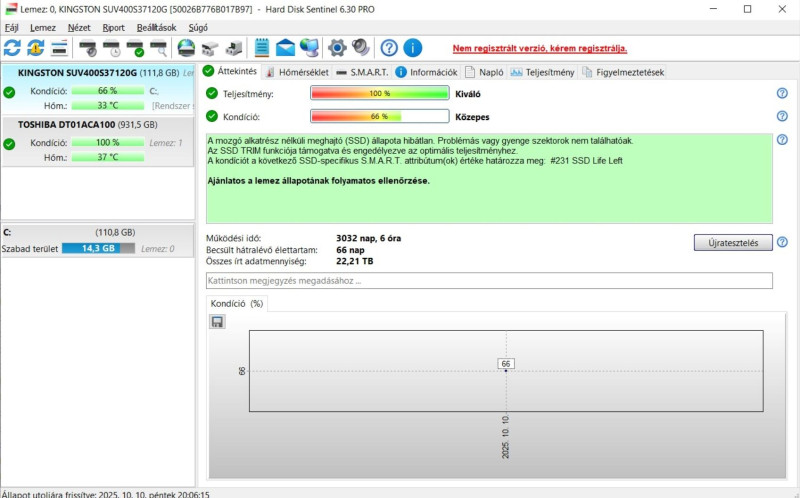Click the Újratesztelés button
The width and height of the screenshot is (800, 498).
click(733, 242)
